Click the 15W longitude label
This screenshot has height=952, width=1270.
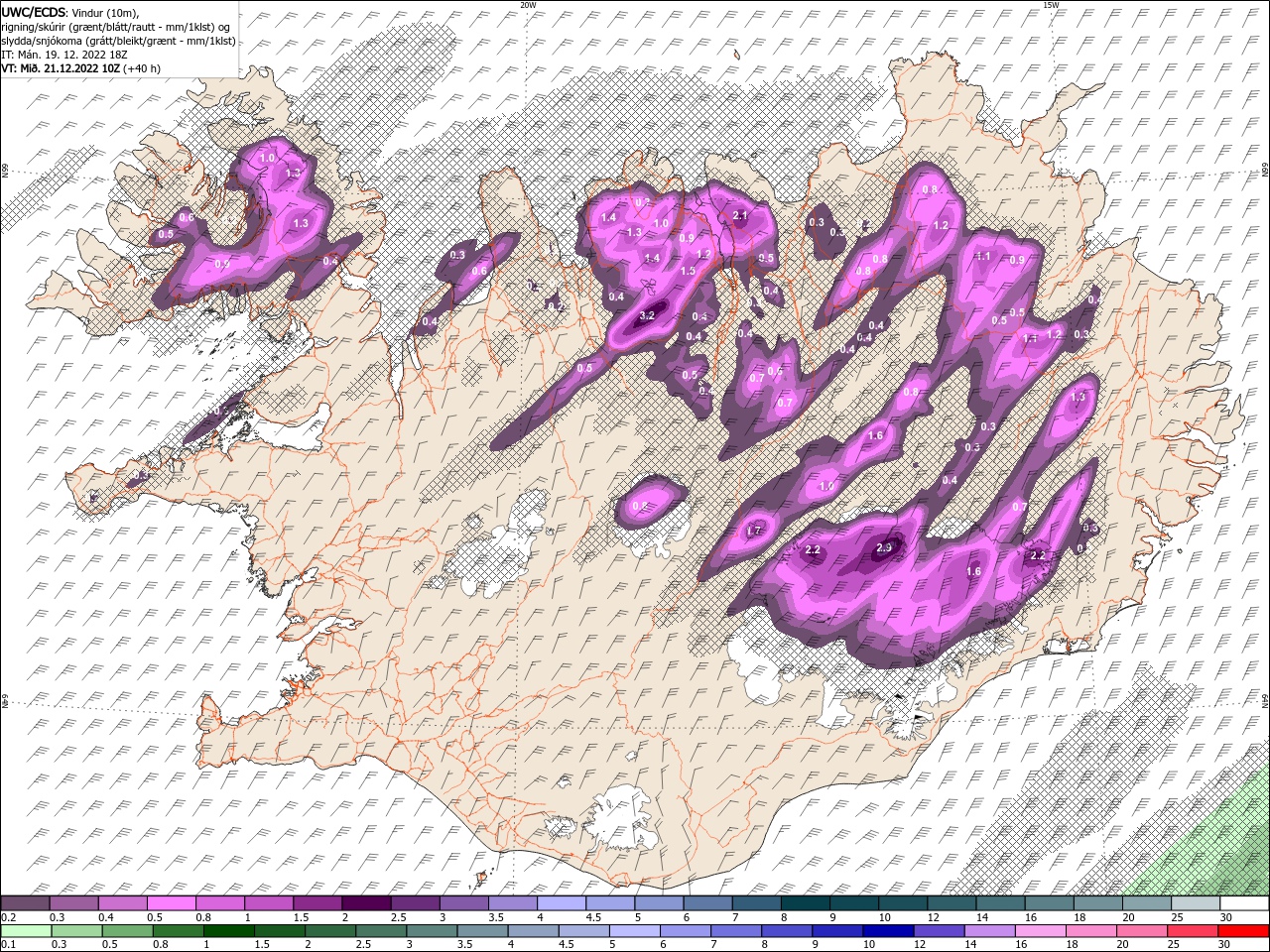(1051, 5)
